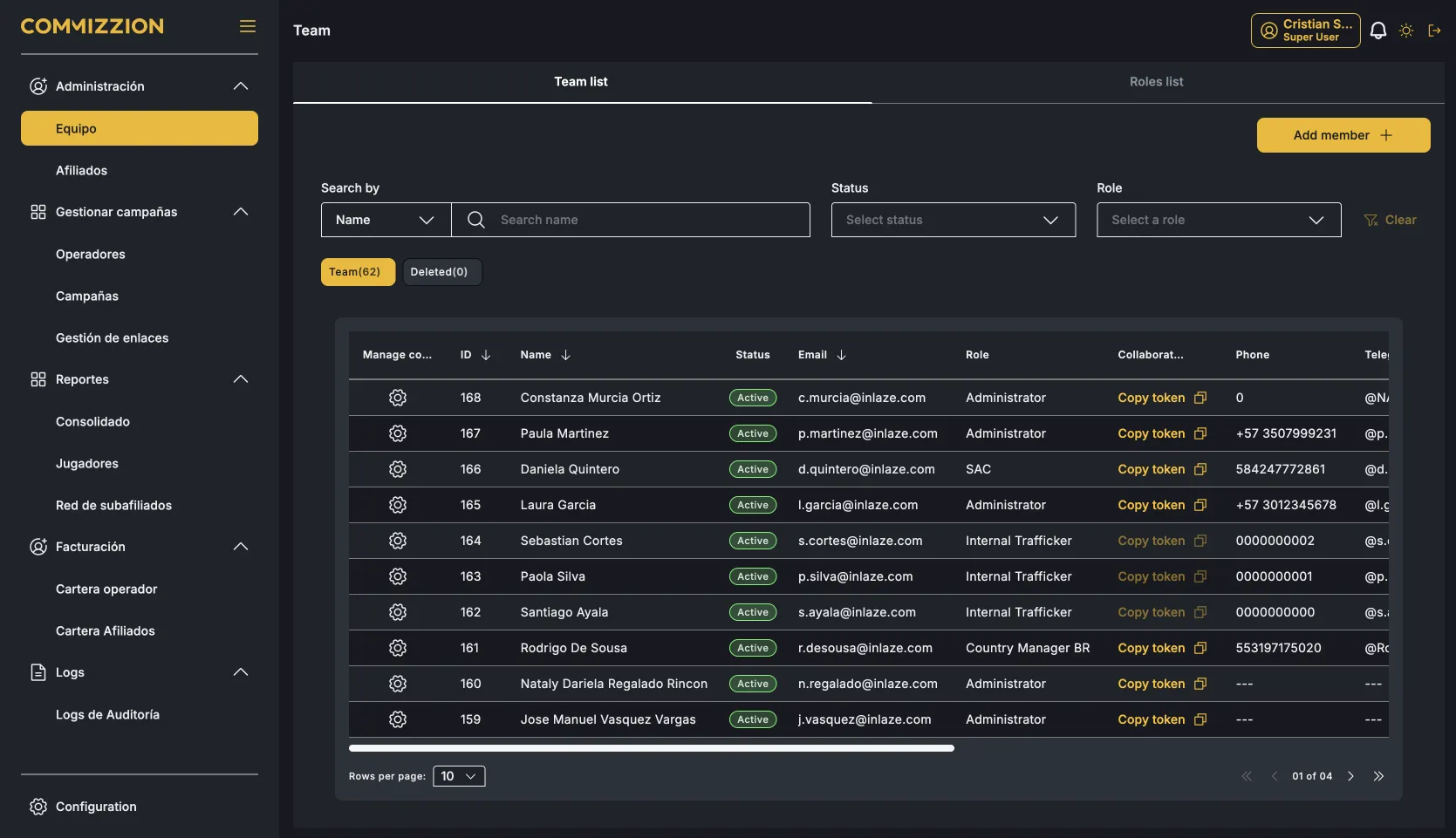Collapse the sidebar with the hamburger icon
1456x838 pixels.
point(248,26)
